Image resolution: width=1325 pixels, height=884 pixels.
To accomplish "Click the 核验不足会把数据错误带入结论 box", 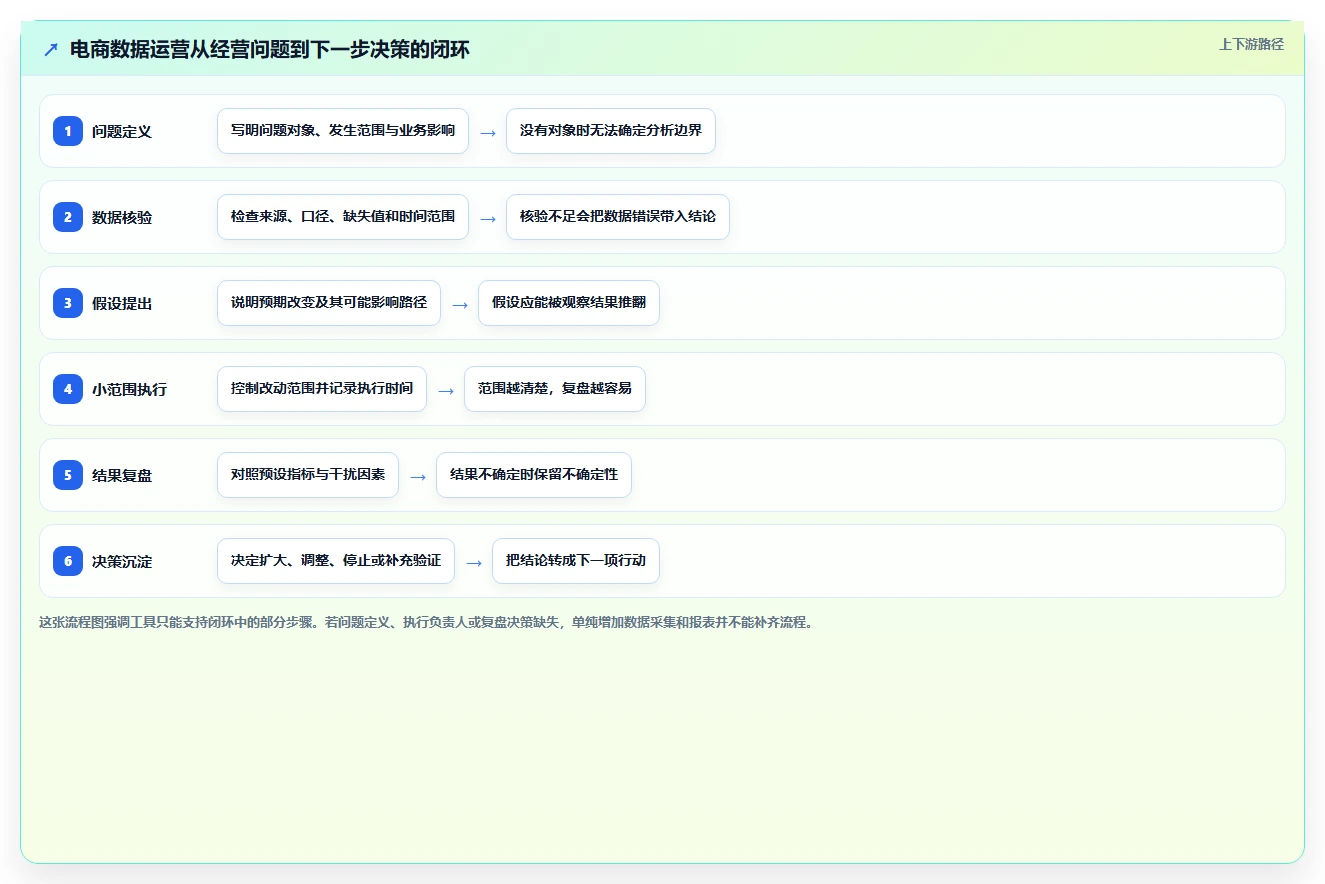I will [x=618, y=217].
